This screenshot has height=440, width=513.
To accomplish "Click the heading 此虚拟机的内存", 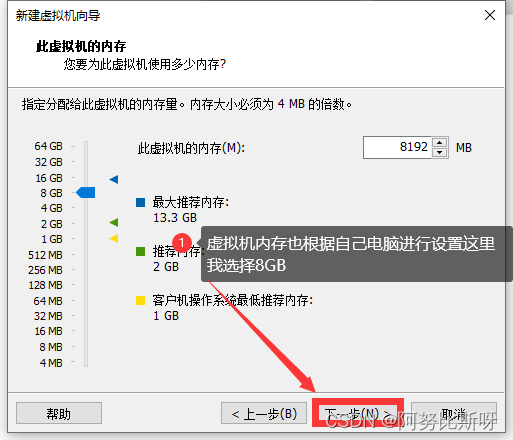I will click(81, 46).
